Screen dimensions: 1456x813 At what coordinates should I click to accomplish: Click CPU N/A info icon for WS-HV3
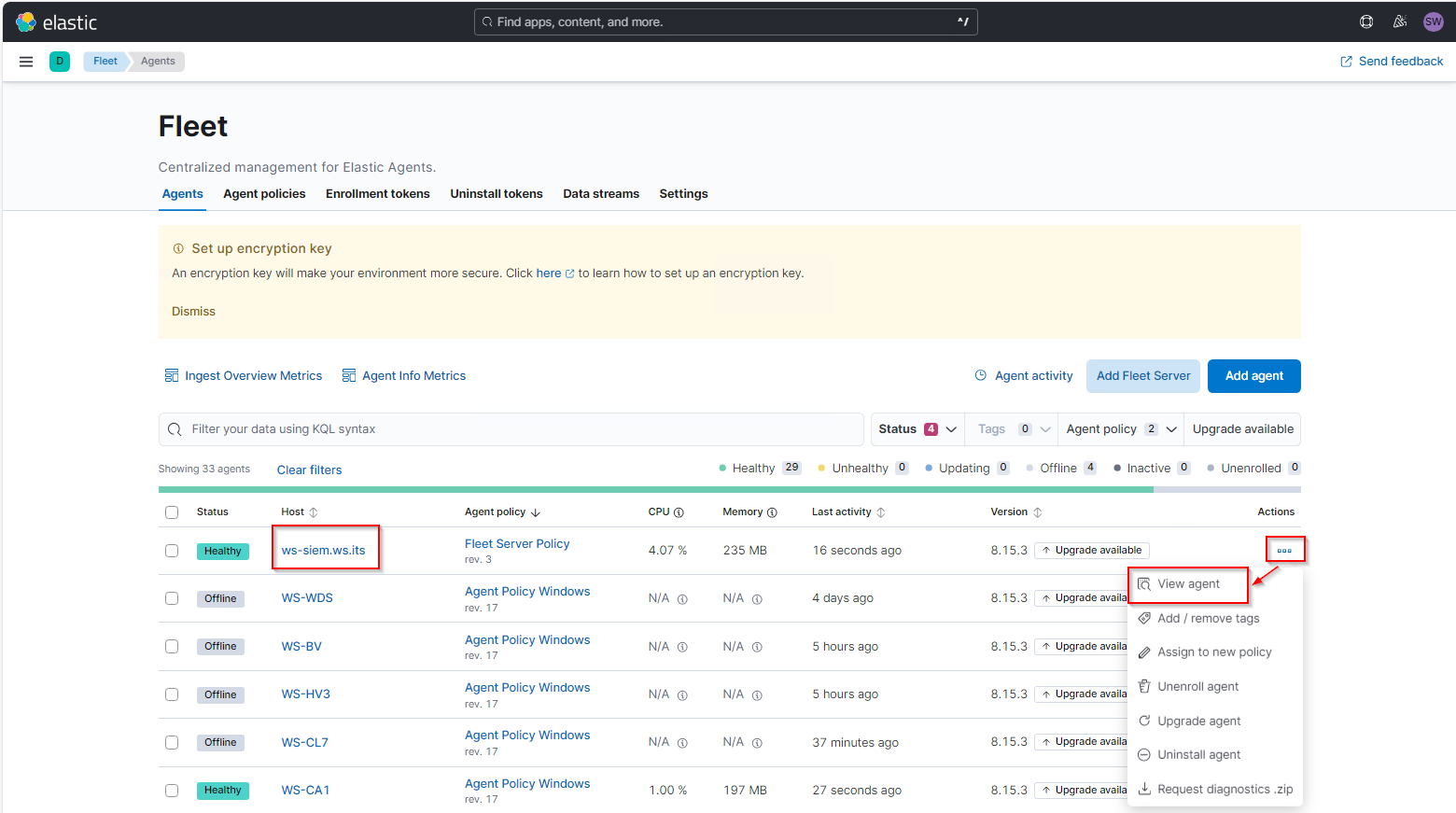pyautogui.click(x=682, y=695)
